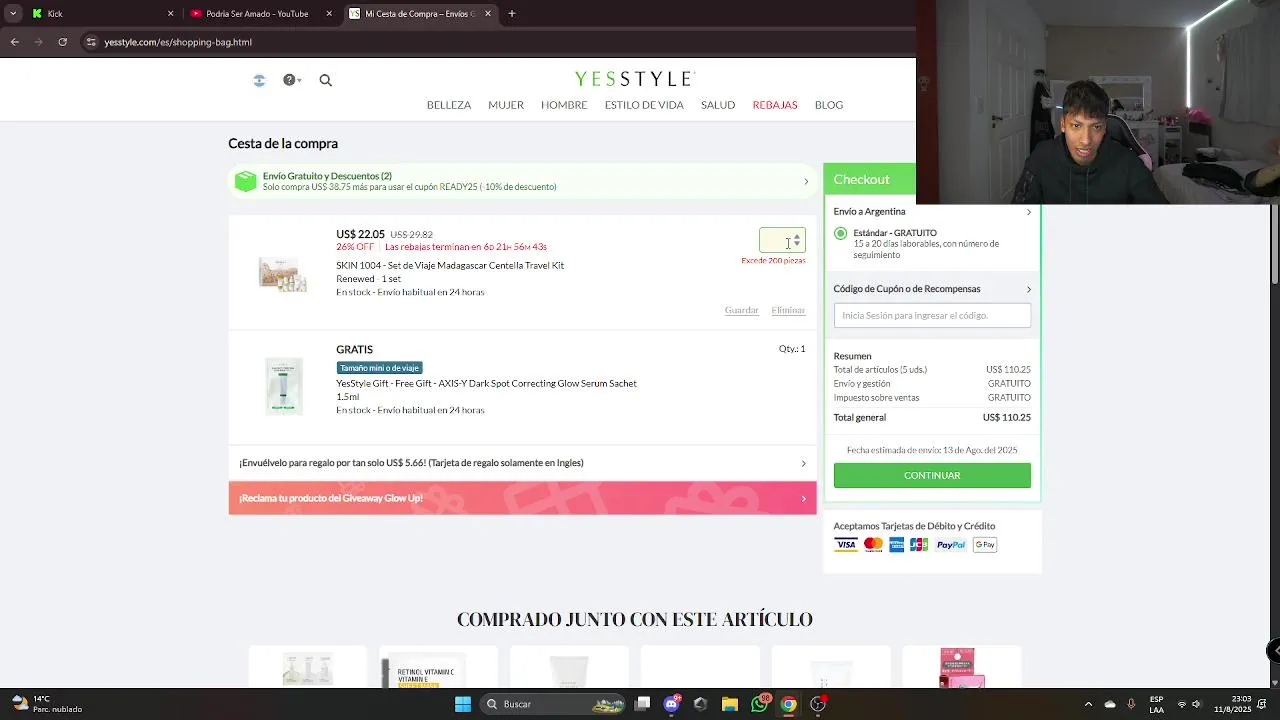Open Discord from the taskbar
Viewport: 1280px width, 720px height.
coord(672,704)
